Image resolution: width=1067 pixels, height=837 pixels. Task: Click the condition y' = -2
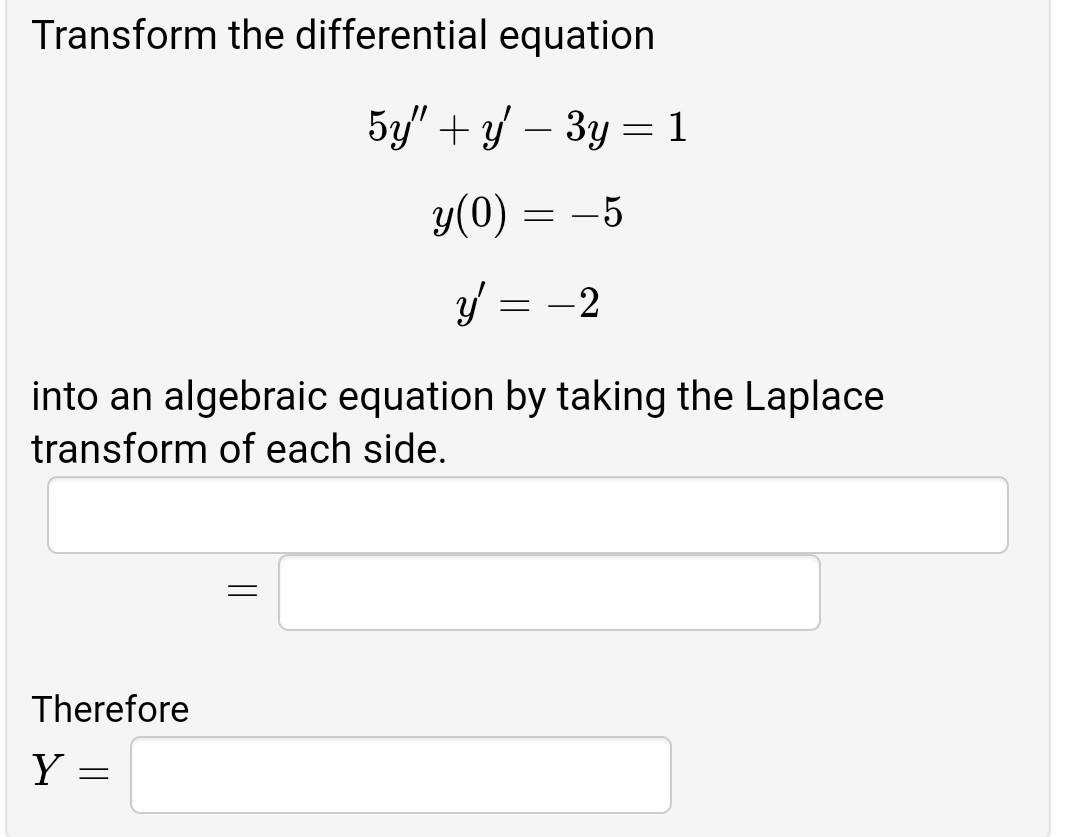528,303
